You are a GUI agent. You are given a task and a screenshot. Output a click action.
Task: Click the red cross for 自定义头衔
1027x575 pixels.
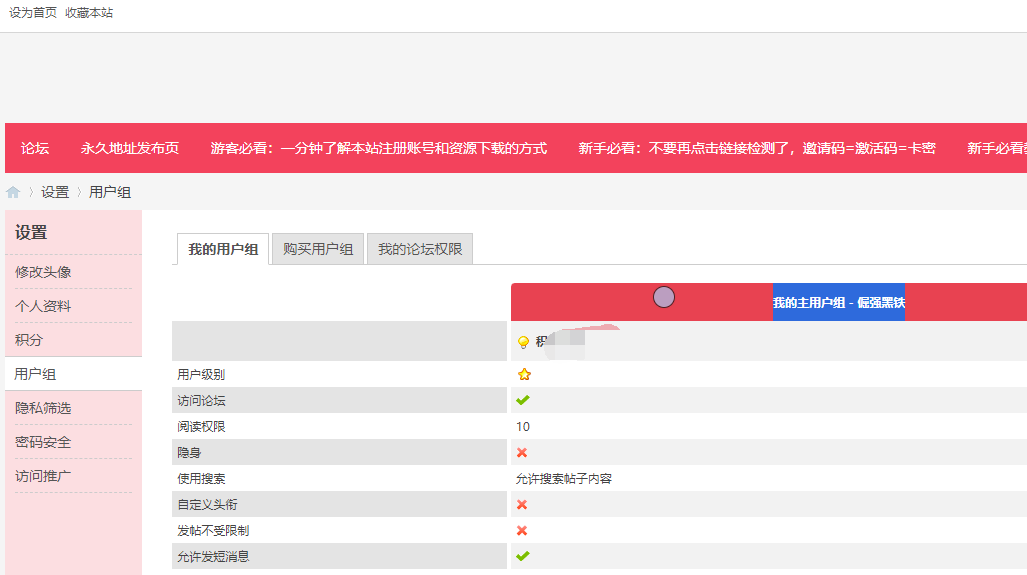(x=522, y=505)
